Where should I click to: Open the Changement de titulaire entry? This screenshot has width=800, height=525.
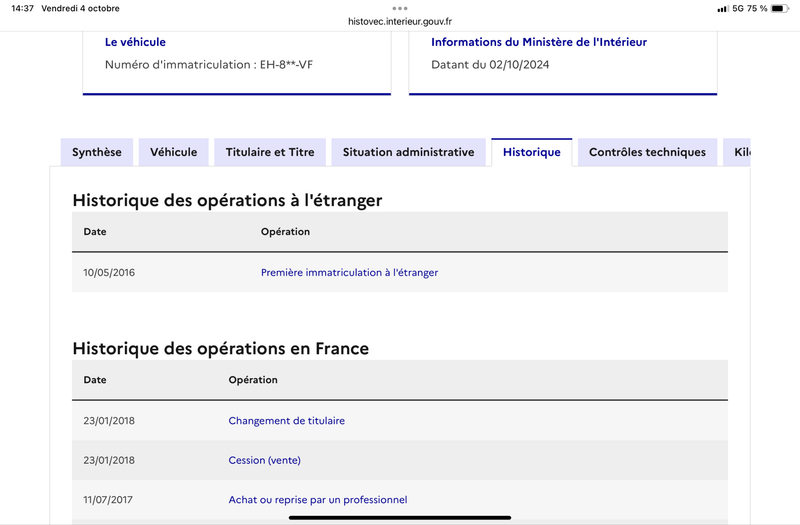[287, 421]
